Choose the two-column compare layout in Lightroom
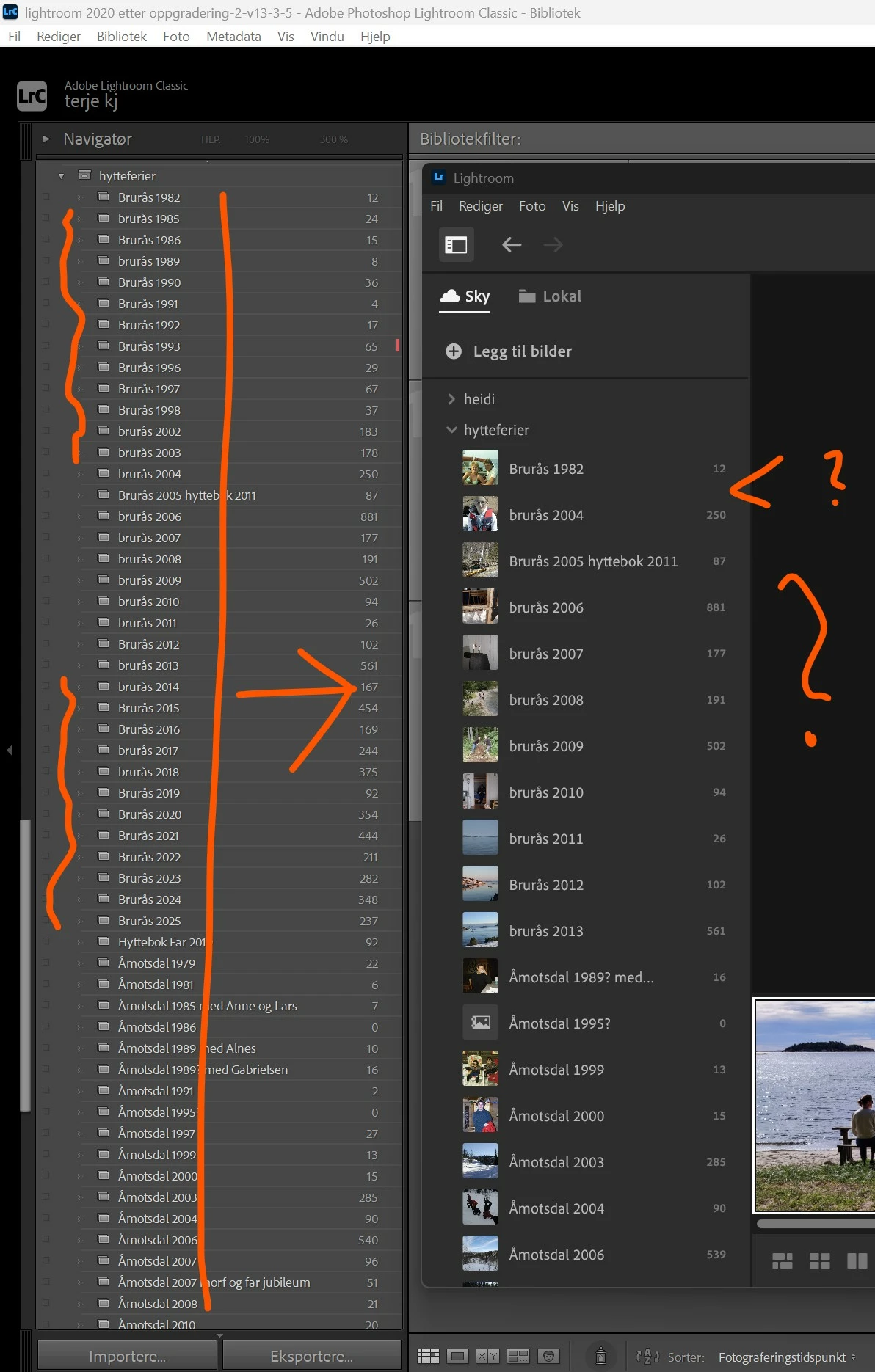The width and height of the screenshot is (875, 1372). coord(857,1260)
